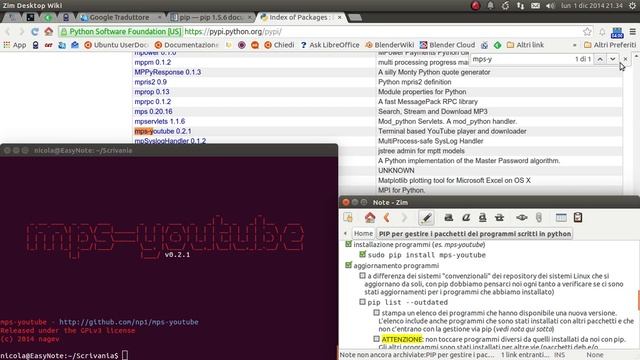Screen dimensions: 640x360
Task: Insert link using Zim toolbar link icon
Action: (522, 218)
